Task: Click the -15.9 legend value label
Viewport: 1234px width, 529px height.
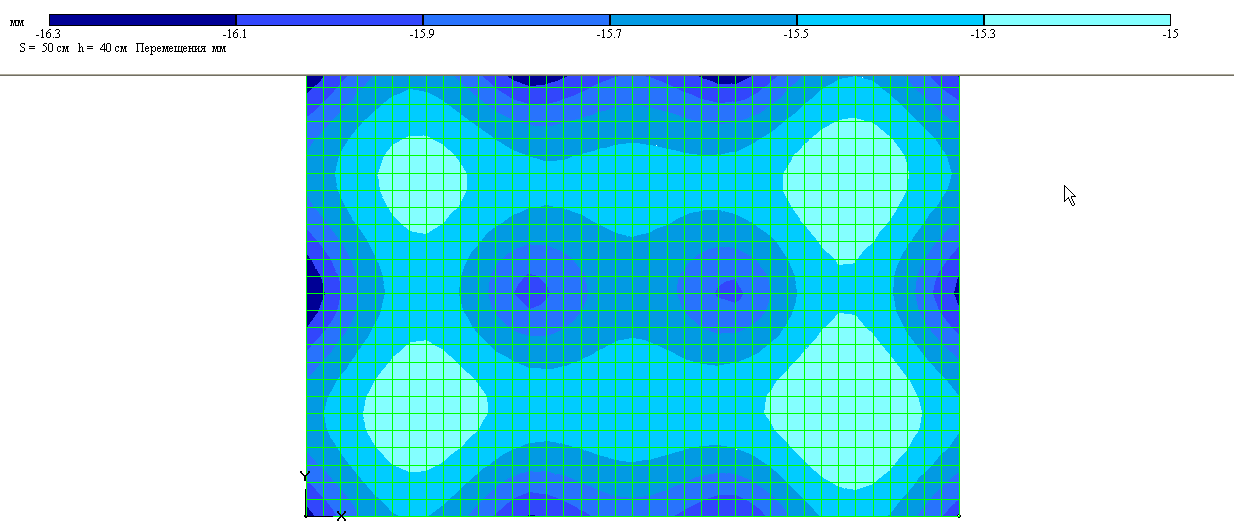Action: [x=423, y=34]
